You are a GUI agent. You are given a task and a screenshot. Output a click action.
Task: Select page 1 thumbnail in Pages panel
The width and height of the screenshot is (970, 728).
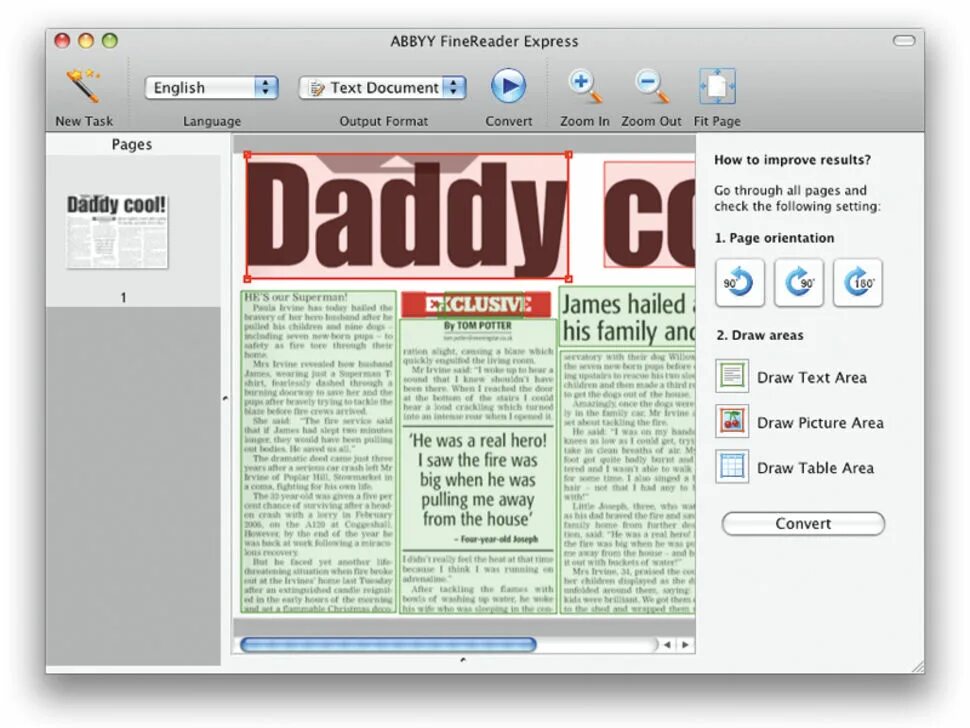coord(117,231)
